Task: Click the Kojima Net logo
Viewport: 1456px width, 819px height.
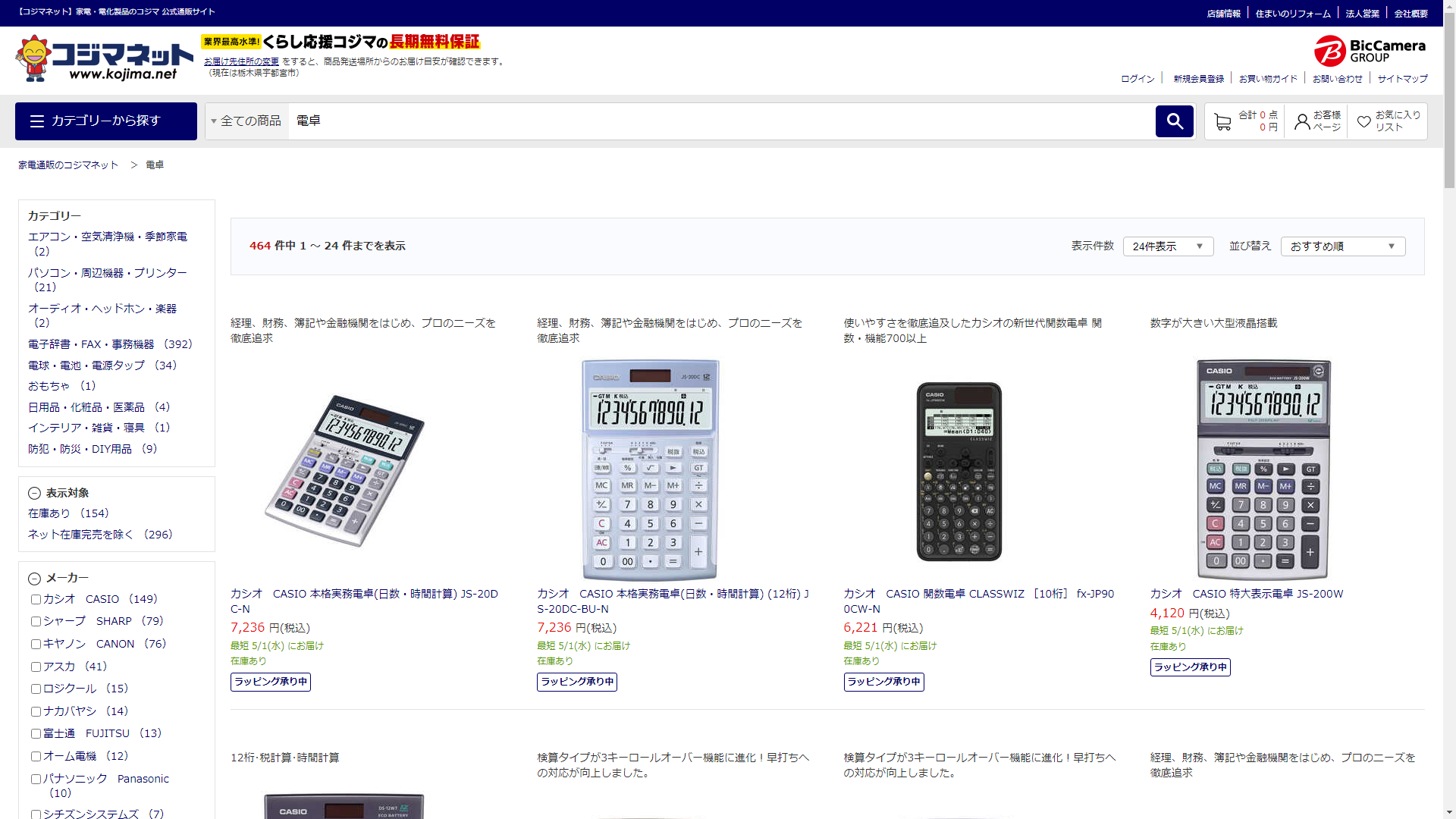Action: pos(105,59)
